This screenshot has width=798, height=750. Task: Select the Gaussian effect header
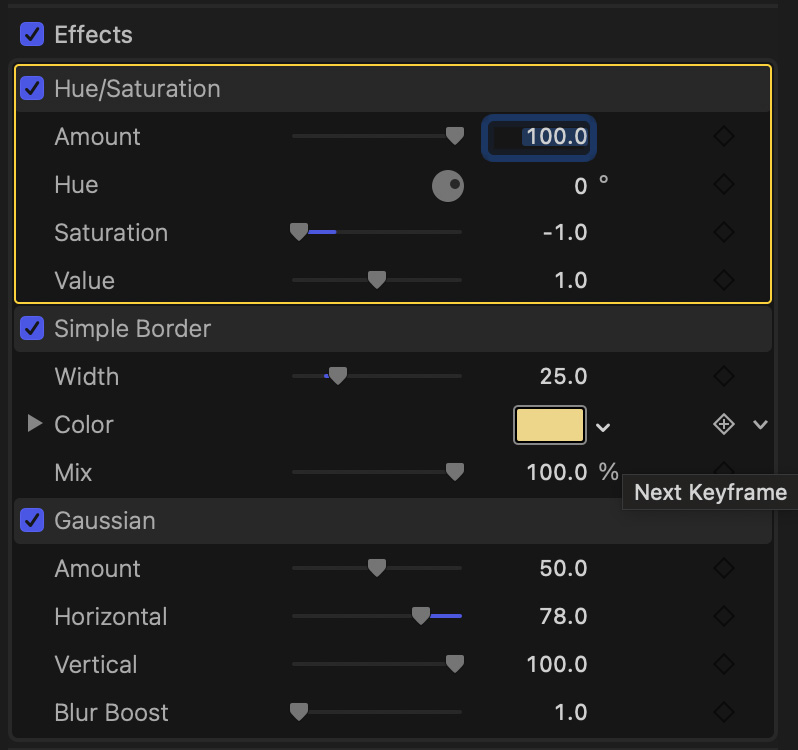click(x=105, y=521)
